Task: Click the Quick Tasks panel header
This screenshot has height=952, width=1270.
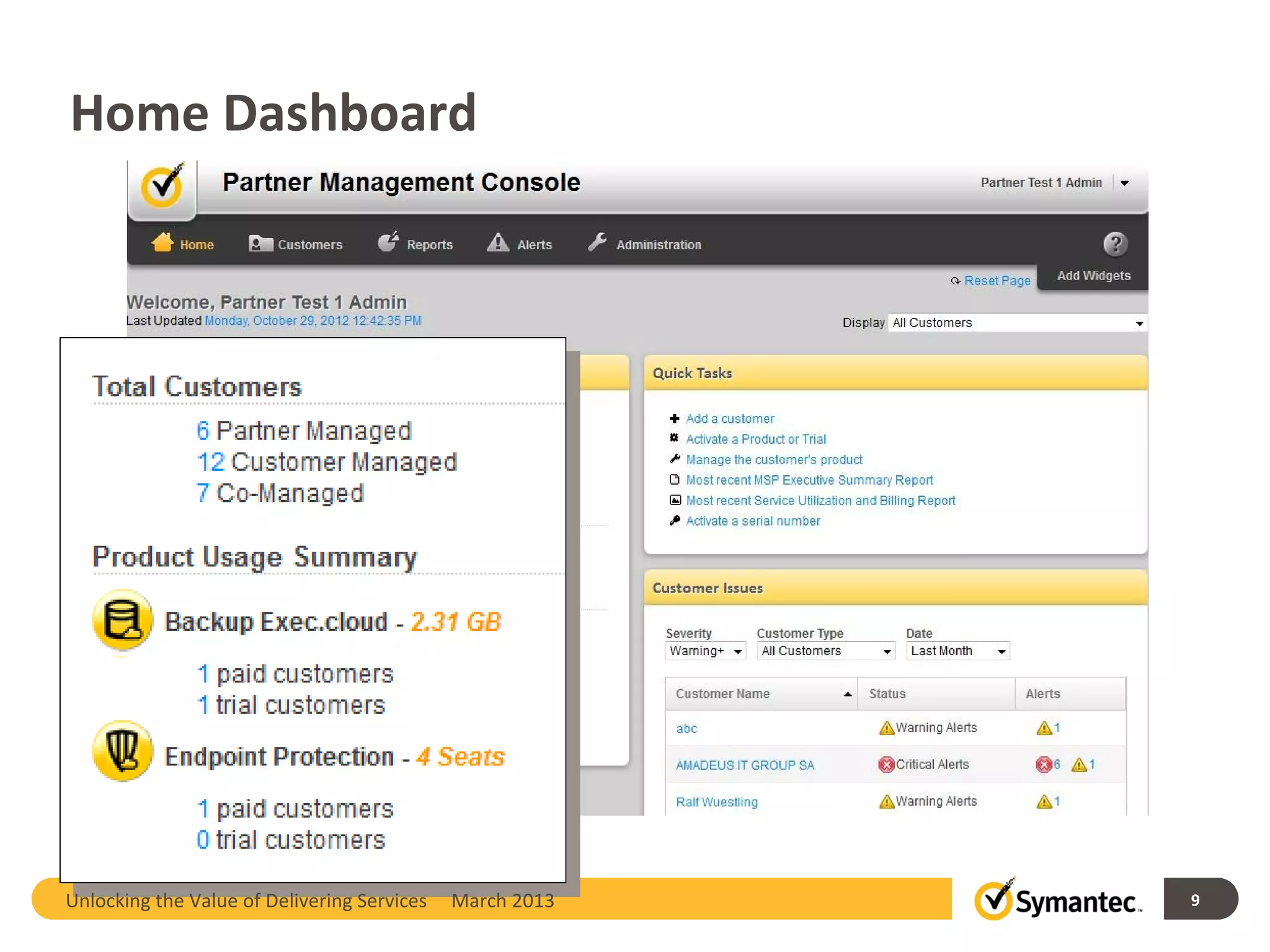Action: (x=895, y=372)
